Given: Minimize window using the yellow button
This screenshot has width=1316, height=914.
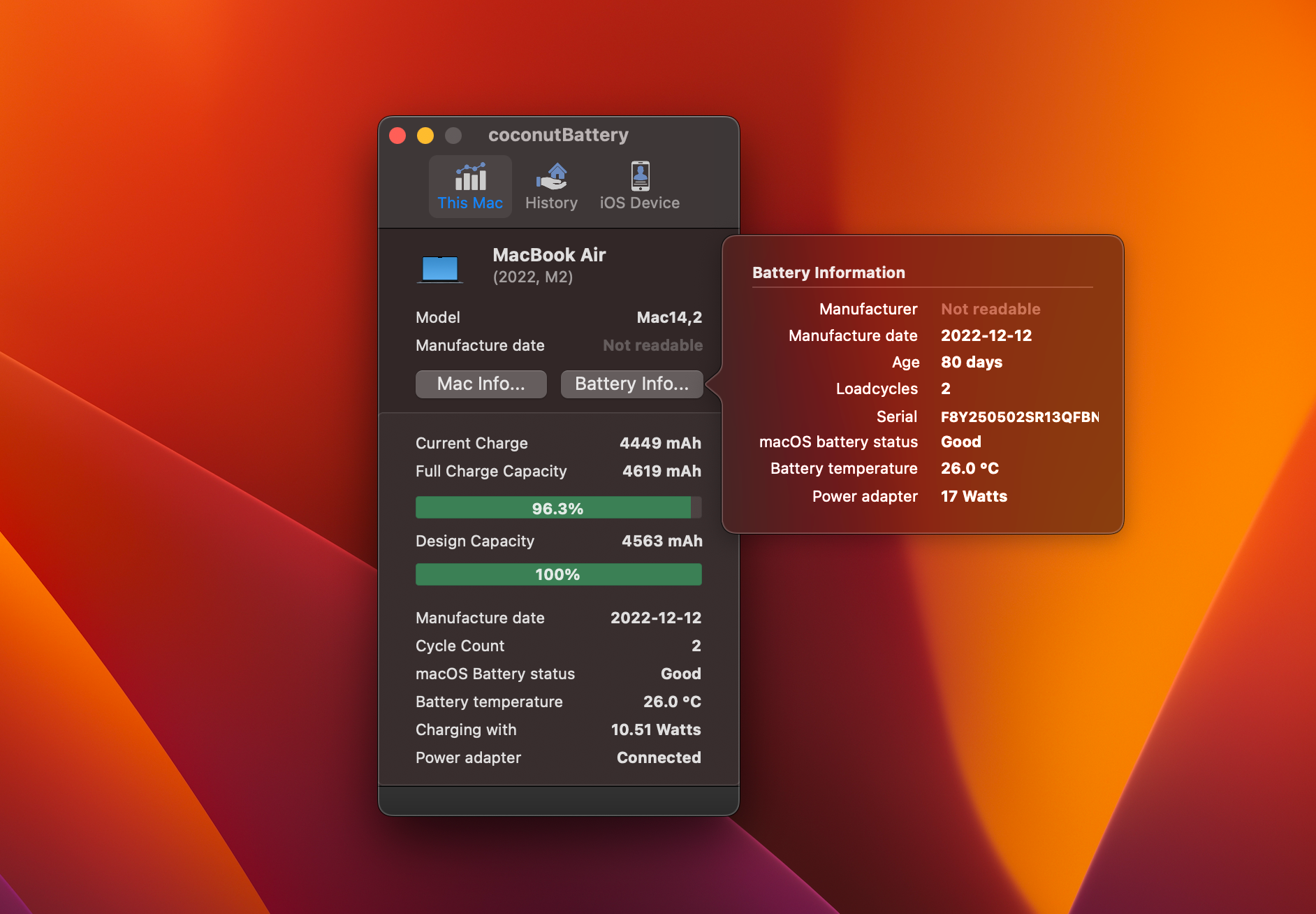Looking at the screenshot, I should [425, 136].
